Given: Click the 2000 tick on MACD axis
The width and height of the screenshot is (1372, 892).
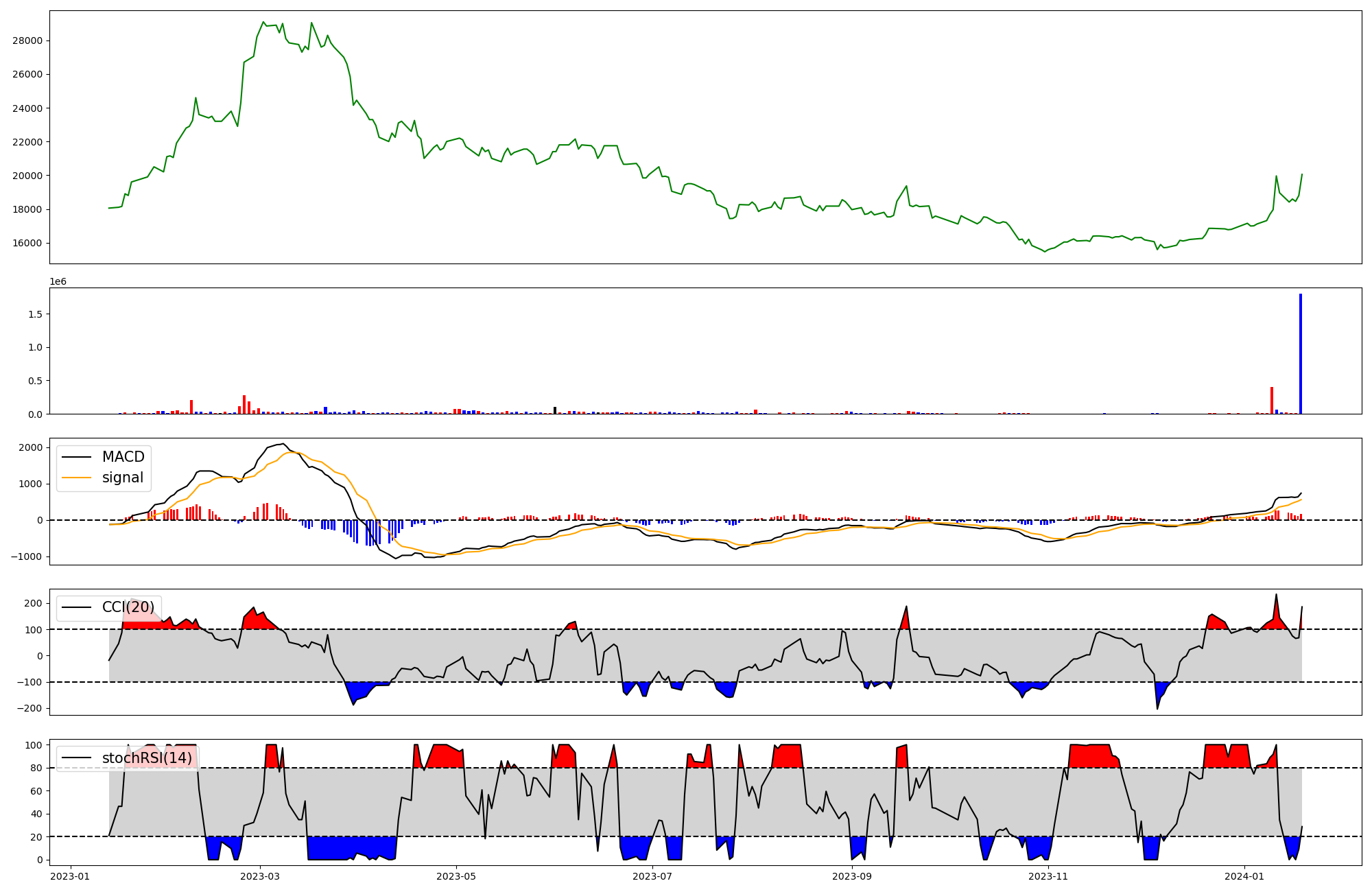Looking at the screenshot, I should [x=31, y=447].
